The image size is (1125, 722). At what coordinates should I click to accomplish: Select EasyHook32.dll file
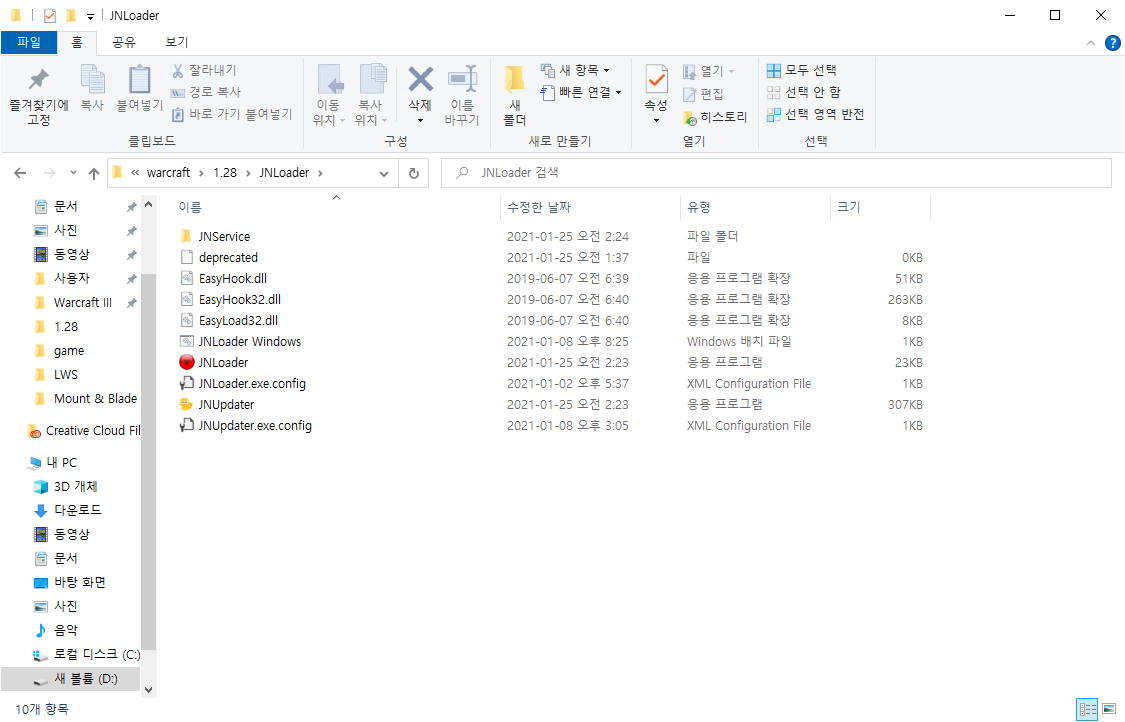tap(240, 300)
